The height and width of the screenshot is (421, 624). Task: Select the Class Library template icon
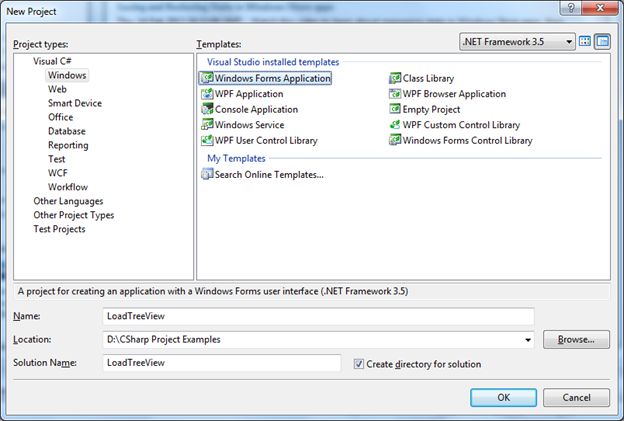(x=395, y=78)
